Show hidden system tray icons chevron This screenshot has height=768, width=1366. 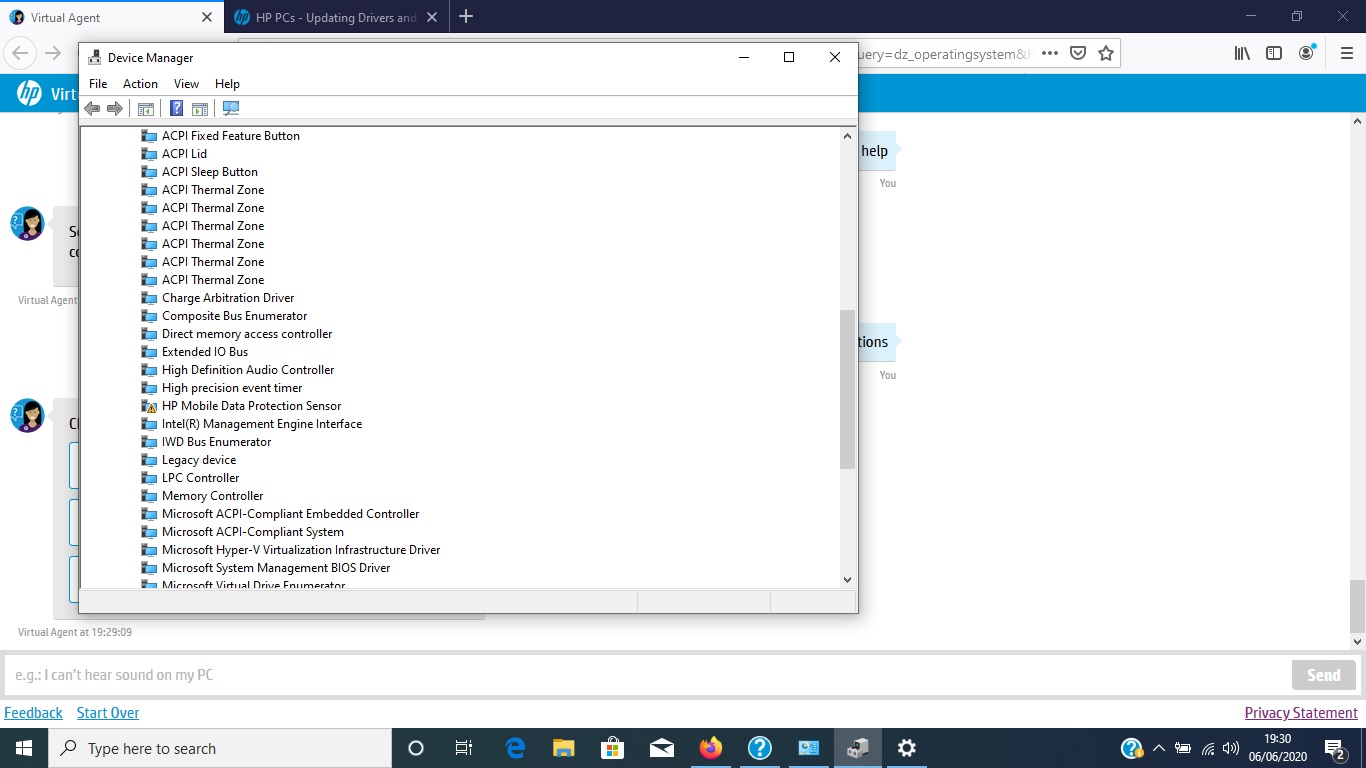click(x=1159, y=748)
